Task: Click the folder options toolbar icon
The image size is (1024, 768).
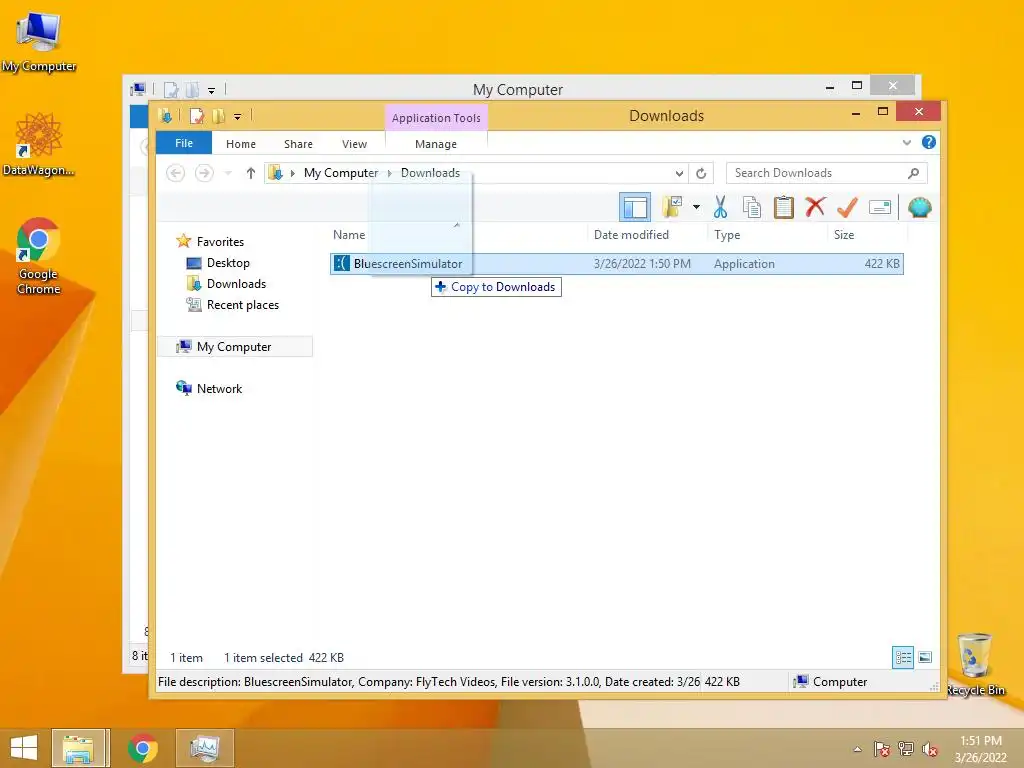Action: (x=672, y=208)
